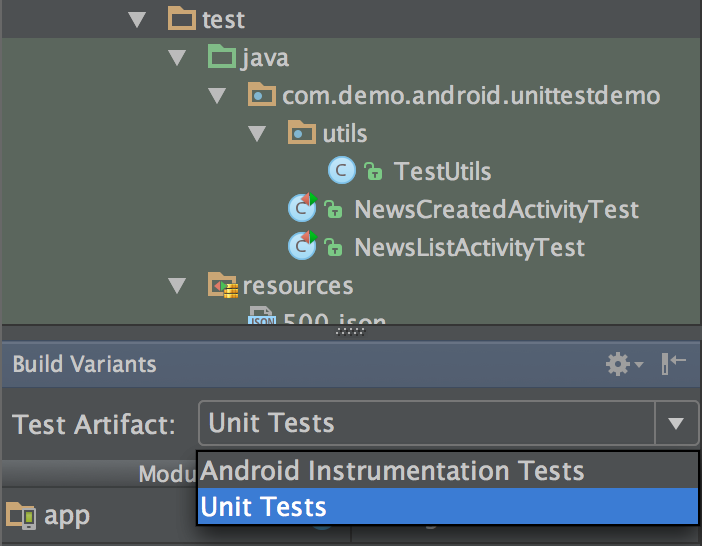Collapse the test folder
The width and height of the screenshot is (702, 546).
click(x=137, y=19)
